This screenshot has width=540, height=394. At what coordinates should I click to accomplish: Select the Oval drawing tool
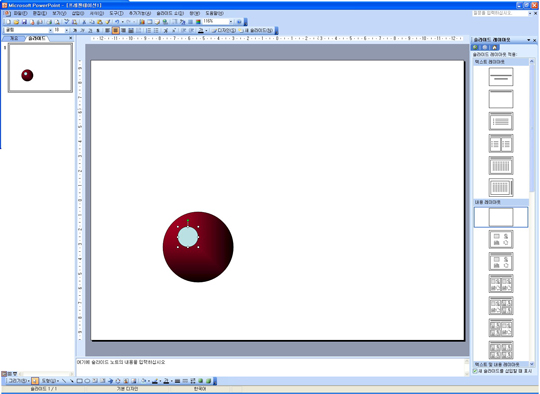tap(87, 381)
